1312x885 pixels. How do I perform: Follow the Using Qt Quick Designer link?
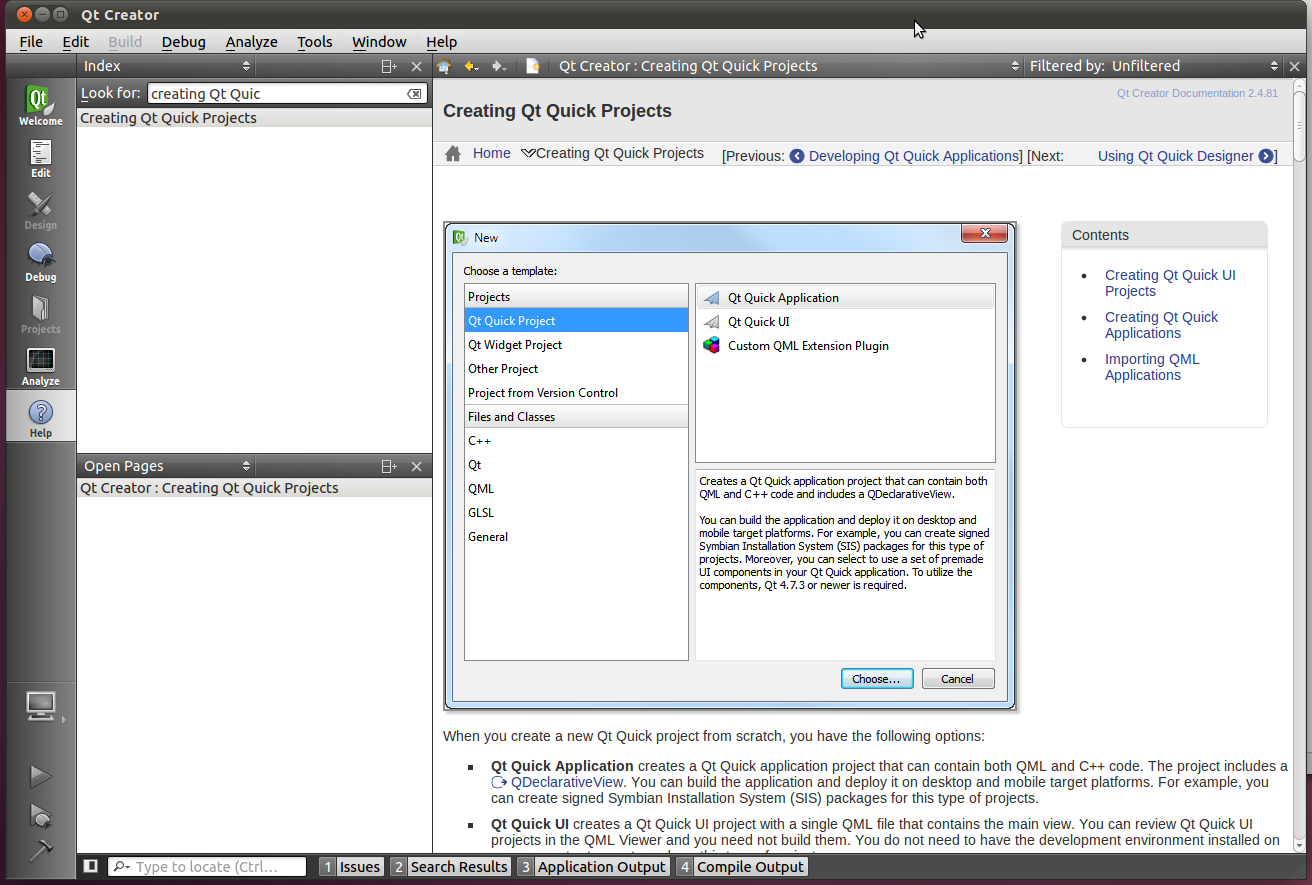point(1175,156)
